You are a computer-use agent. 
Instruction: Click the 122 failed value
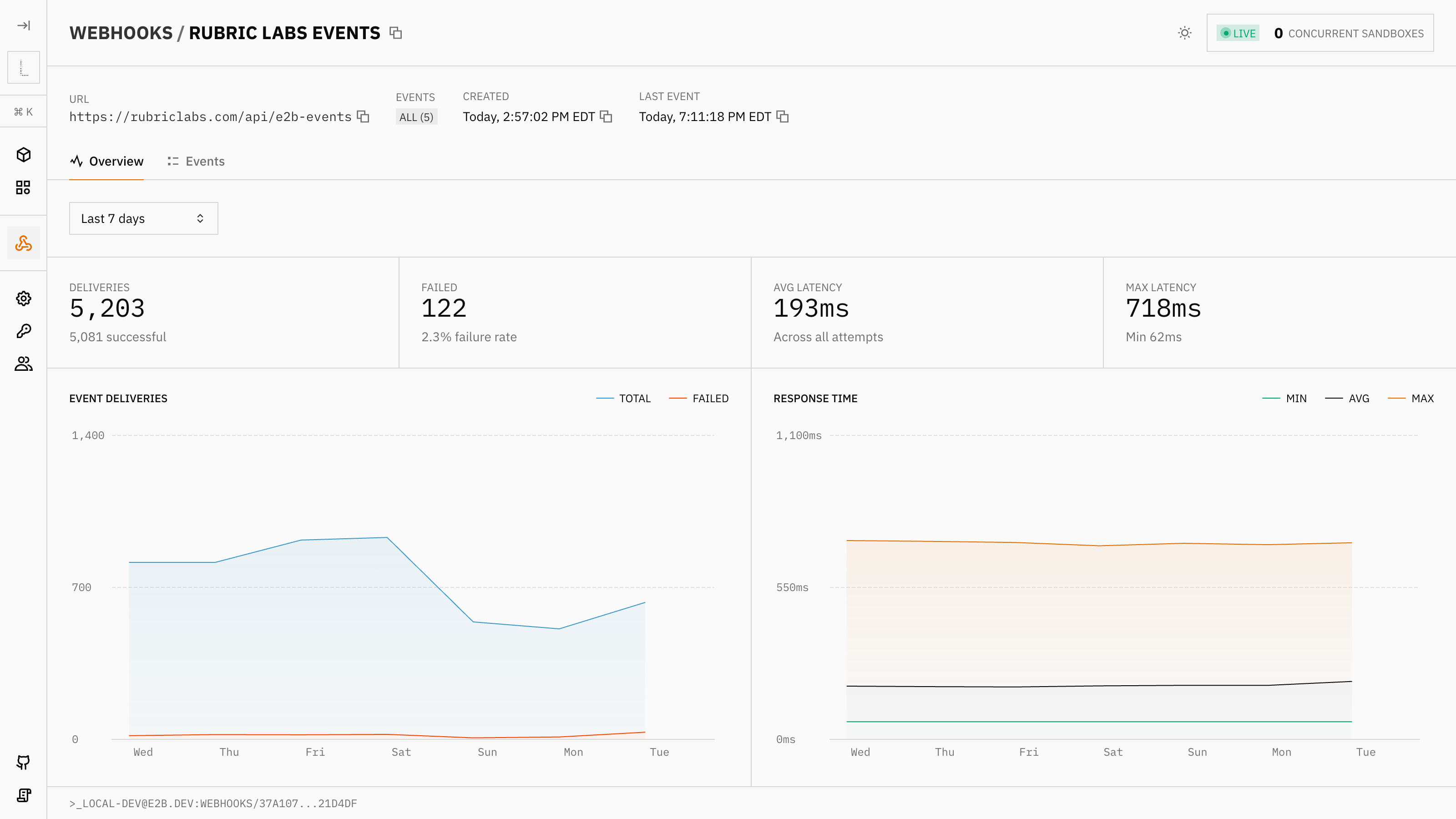(444, 308)
